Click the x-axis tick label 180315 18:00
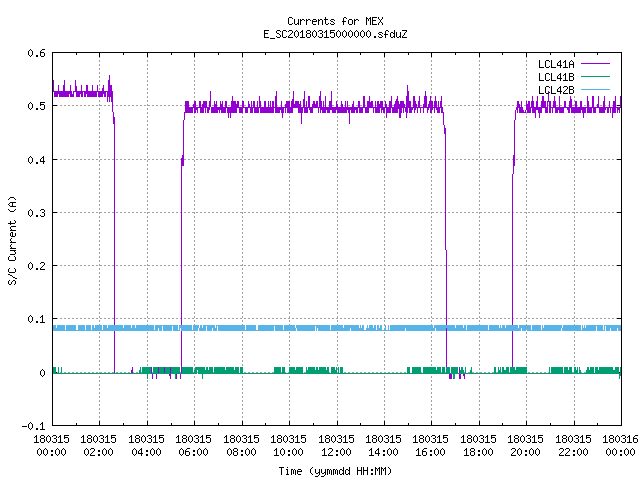The width and height of the screenshot is (640, 480). coord(478,445)
